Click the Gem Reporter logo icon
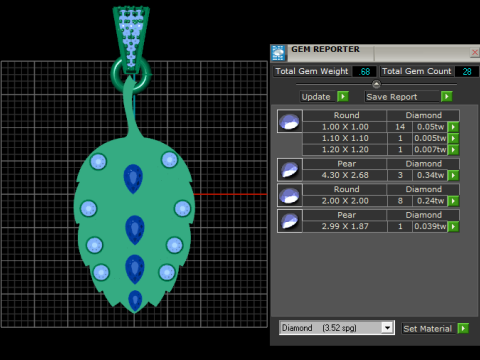Image resolution: width=480 pixels, height=360 pixels. click(x=278, y=53)
